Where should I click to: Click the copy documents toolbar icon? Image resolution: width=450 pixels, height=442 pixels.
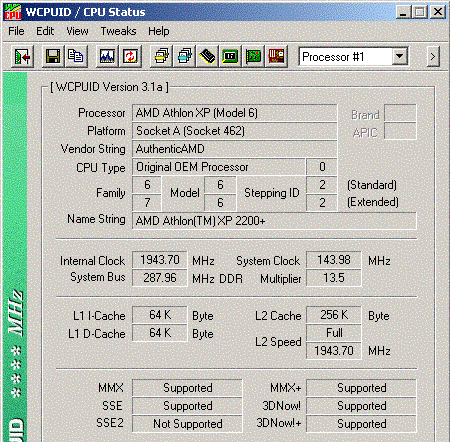point(76,57)
